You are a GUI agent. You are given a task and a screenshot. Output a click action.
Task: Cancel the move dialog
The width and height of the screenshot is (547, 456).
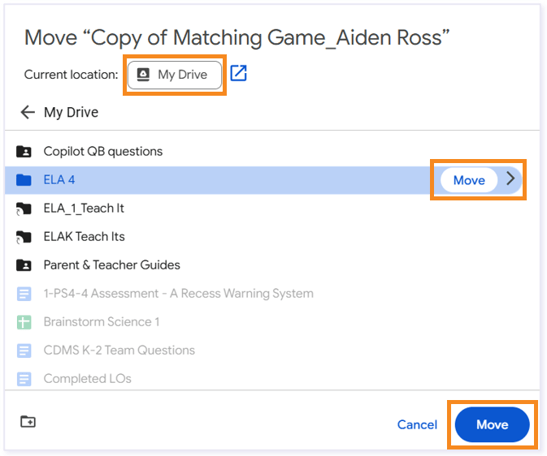click(x=417, y=425)
